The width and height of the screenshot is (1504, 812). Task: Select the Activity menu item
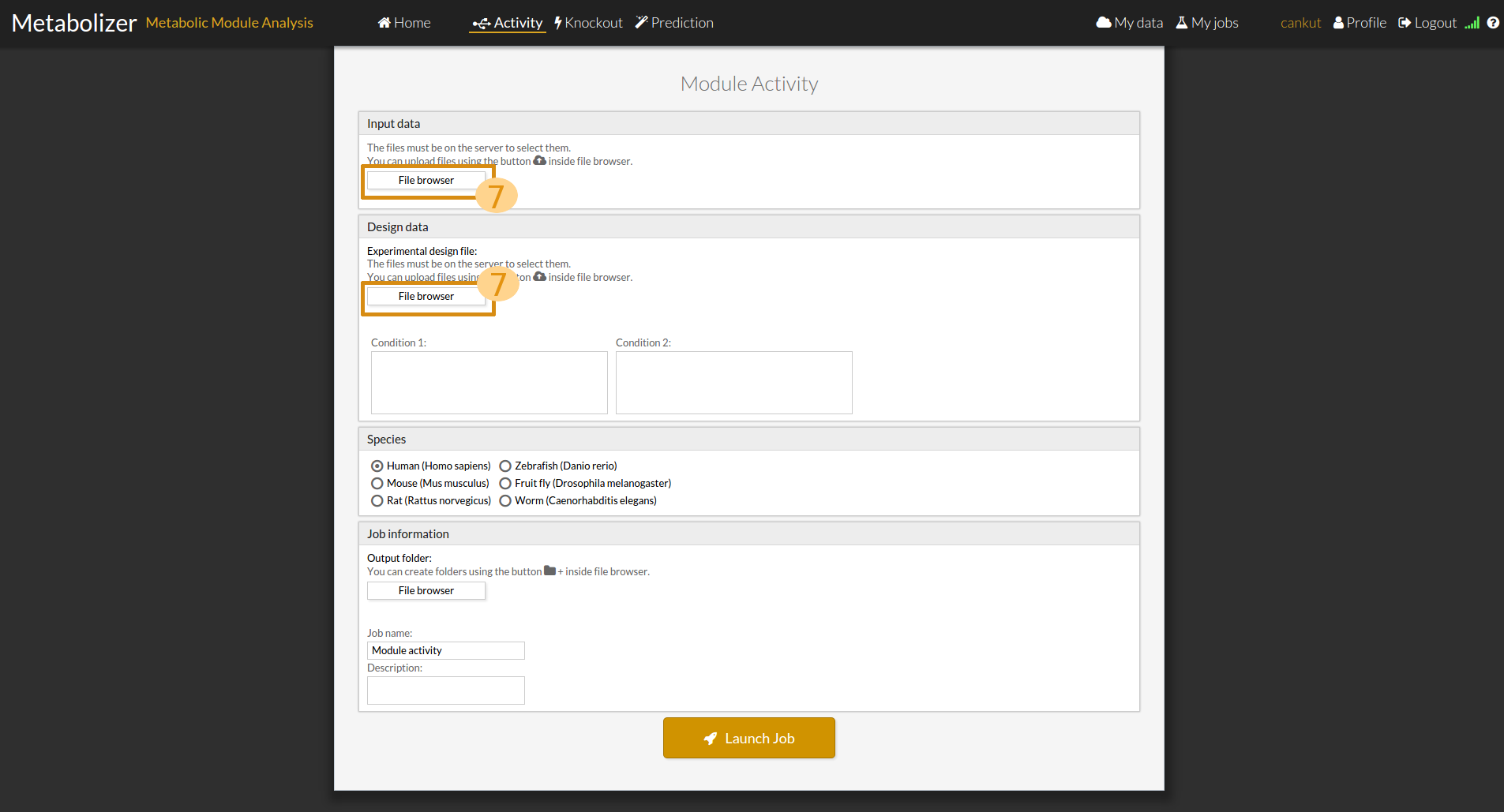[x=508, y=23]
